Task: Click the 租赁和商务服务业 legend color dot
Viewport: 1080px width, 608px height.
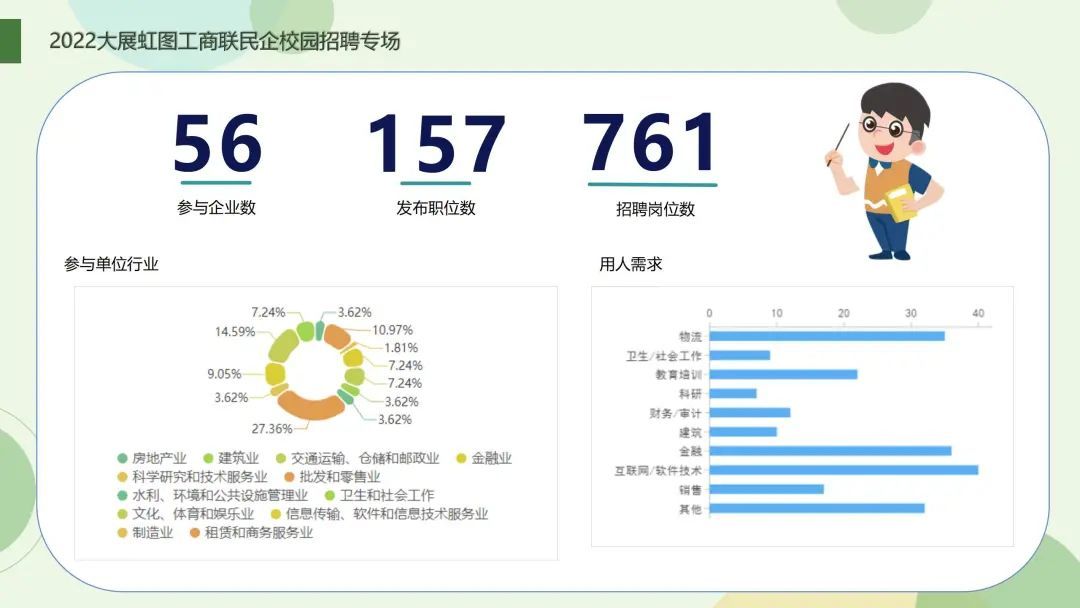Action: [x=195, y=532]
